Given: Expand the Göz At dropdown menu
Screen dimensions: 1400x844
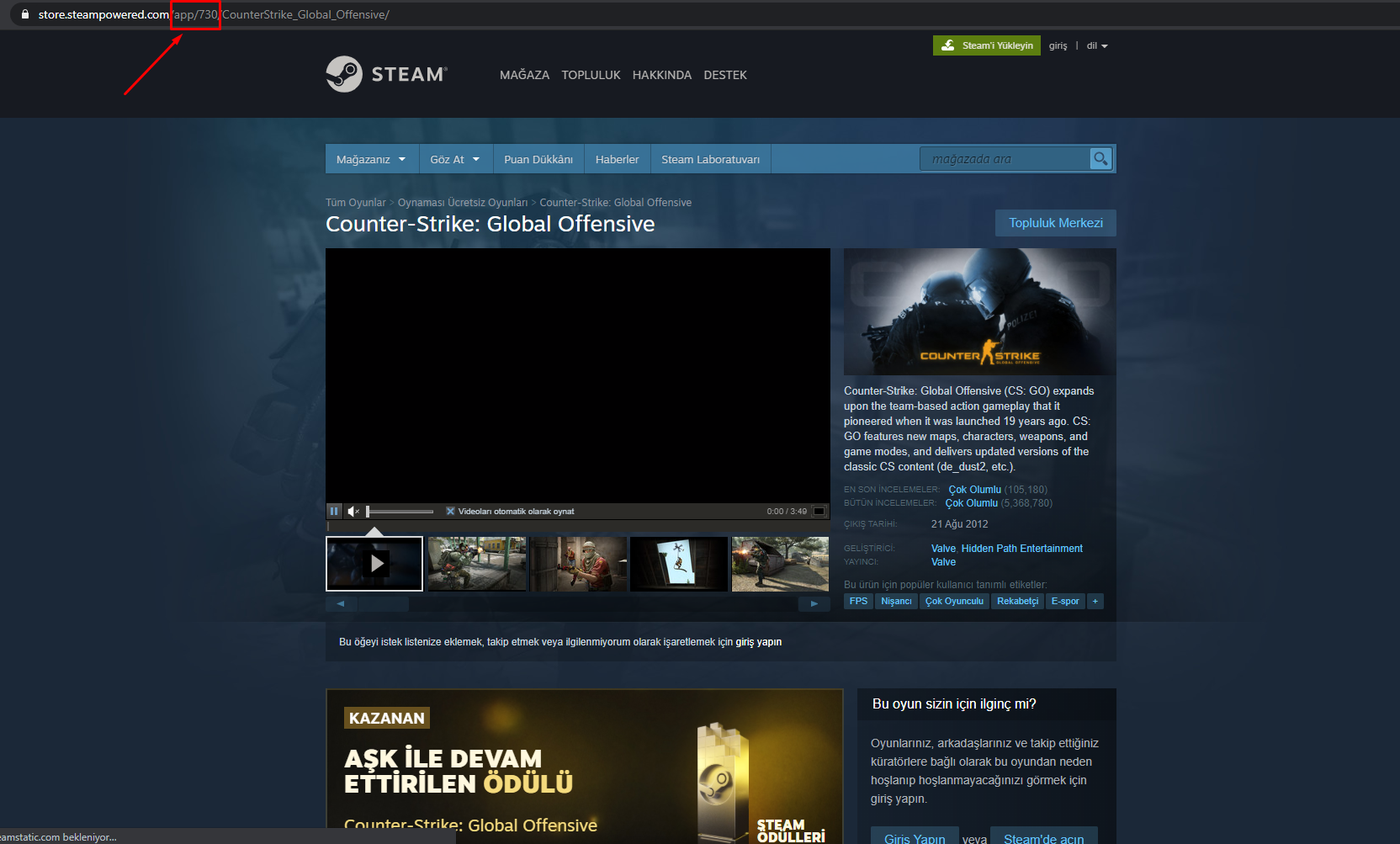Looking at the screenshot, I should (x=454, y=159).
